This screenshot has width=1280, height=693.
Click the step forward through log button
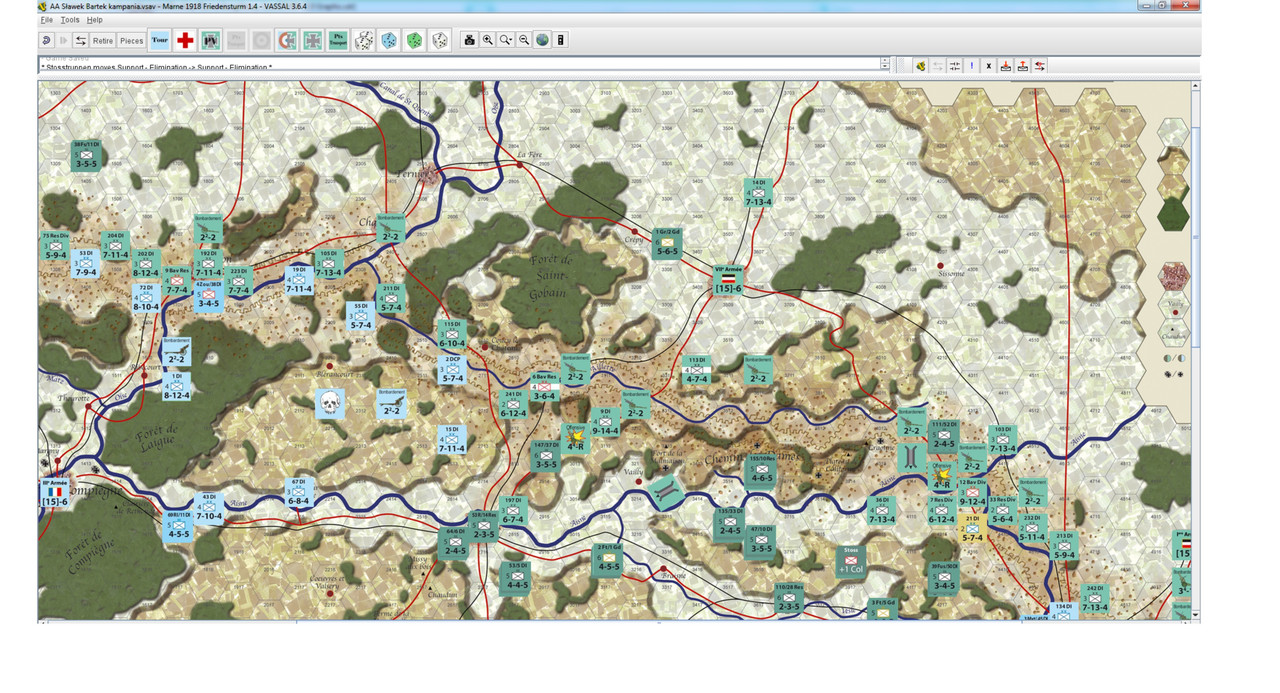pyautogui.click(x=64, y=41)
